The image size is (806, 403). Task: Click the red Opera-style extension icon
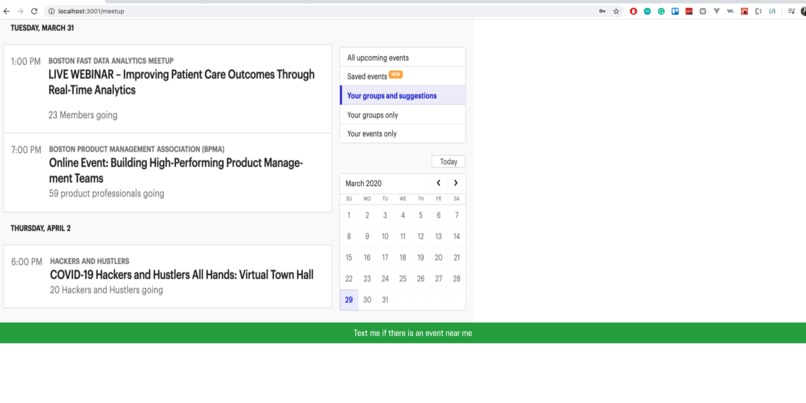pyautogui.click(x=633, y=11)
